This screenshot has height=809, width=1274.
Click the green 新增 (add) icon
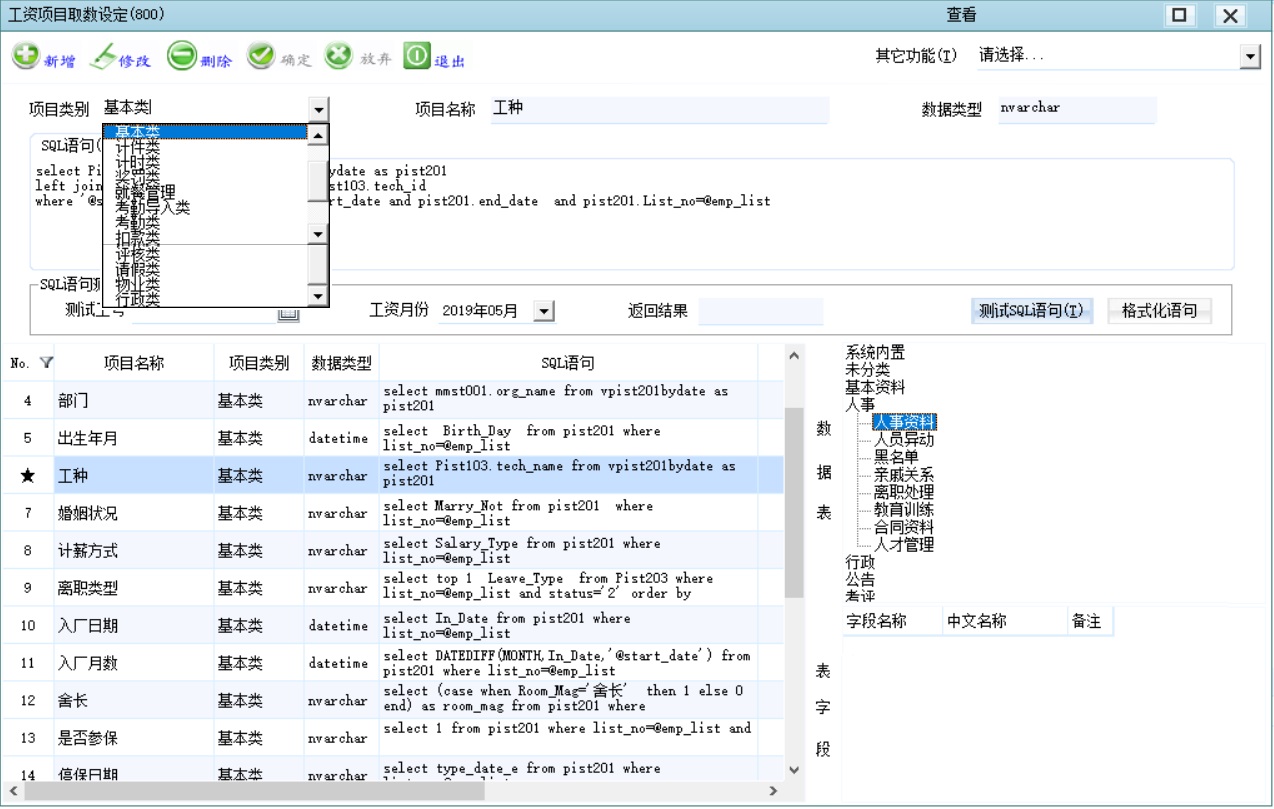click(26, 57)
